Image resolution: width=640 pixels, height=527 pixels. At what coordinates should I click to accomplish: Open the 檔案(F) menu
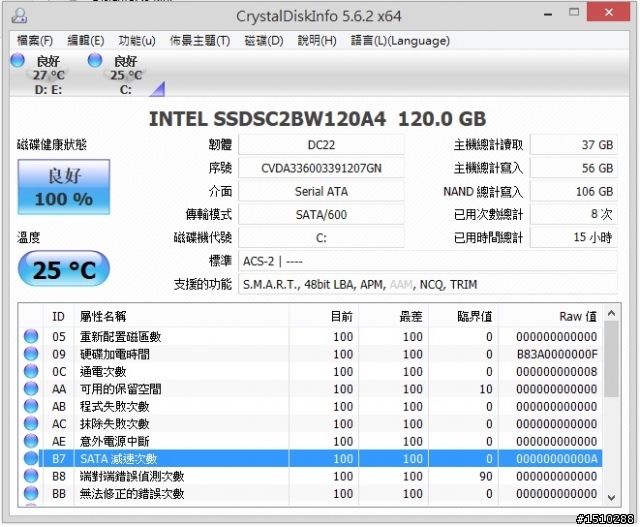tap(35, 41)
